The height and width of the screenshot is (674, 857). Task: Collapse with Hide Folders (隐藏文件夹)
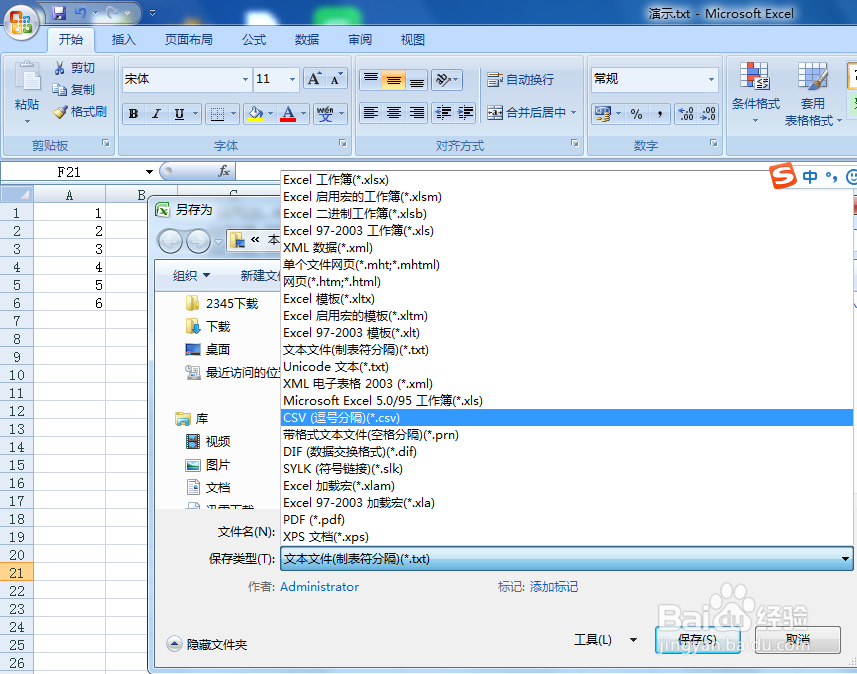pyautogui.click(x=207, y=644)
